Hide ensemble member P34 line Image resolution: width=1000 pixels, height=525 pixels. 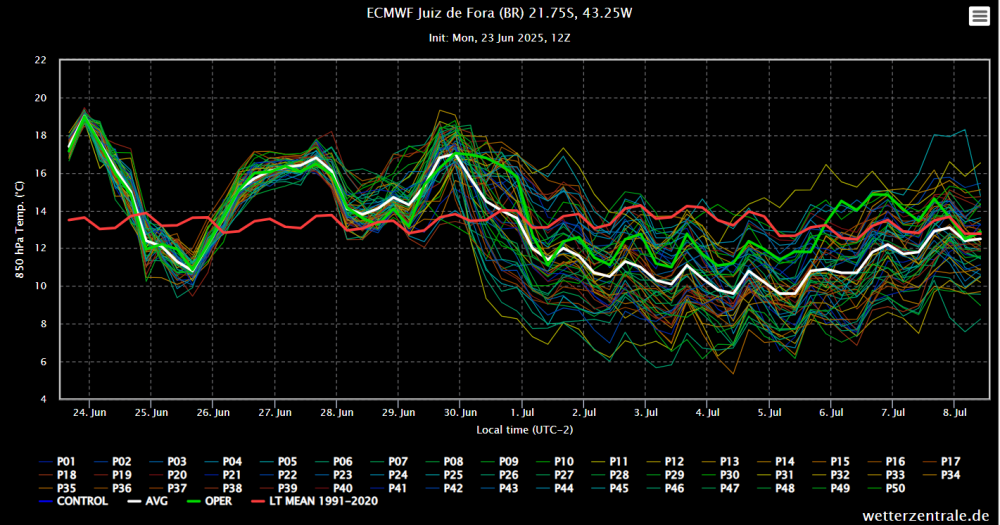click(951, 474)
